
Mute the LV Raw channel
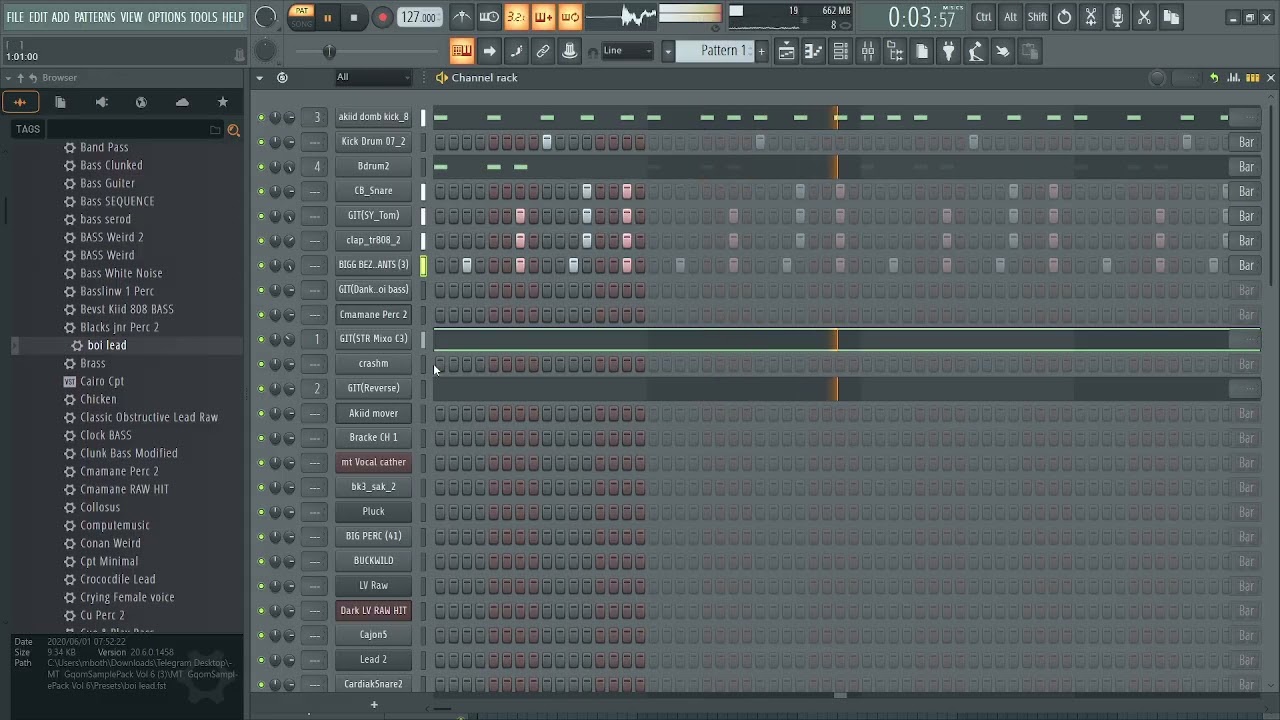[x=261, y=586]
